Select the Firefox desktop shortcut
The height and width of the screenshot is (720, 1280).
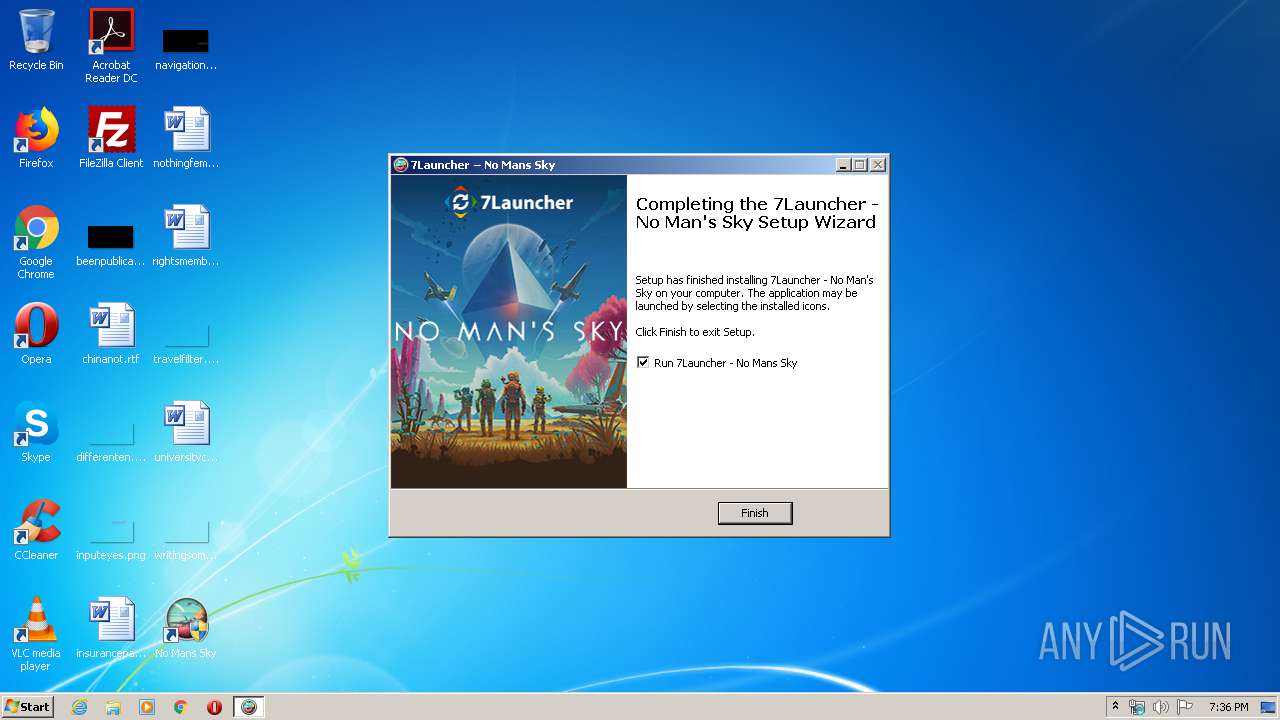[x=36, y=138]
